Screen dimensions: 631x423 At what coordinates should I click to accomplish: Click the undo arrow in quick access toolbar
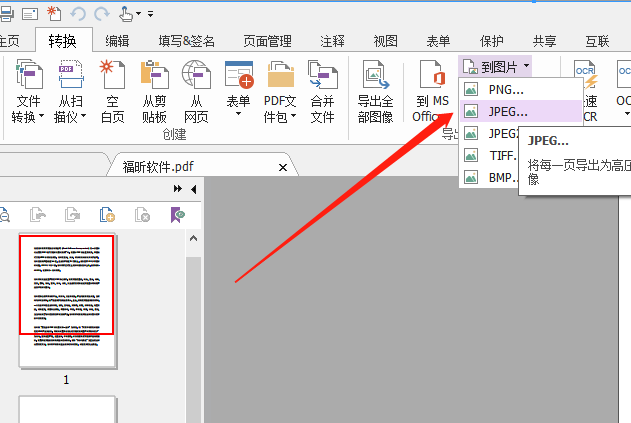(x=80, y=13)
